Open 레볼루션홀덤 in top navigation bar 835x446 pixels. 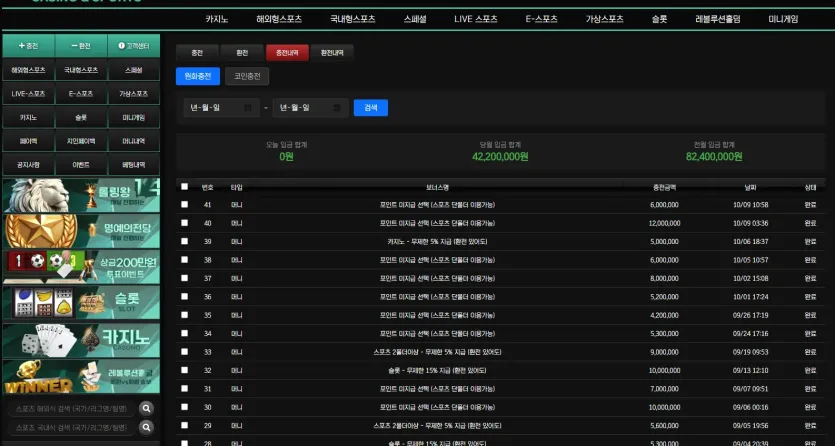click(718, 19)
